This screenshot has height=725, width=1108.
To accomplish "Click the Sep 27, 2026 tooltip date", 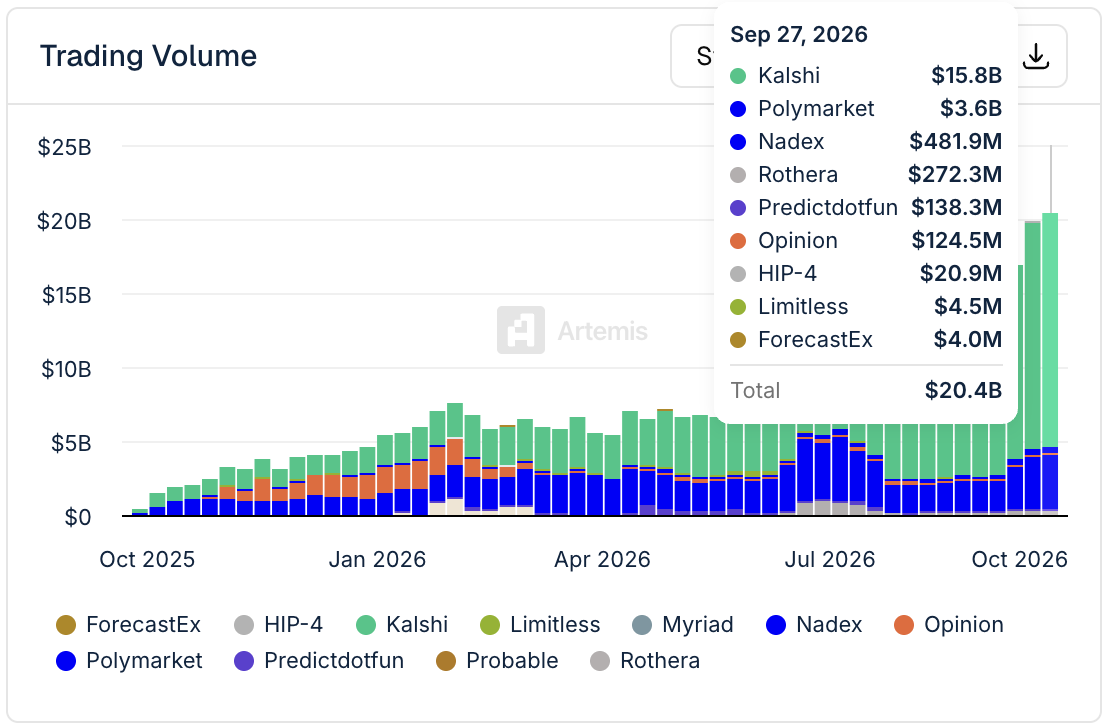I will (798, 34).
